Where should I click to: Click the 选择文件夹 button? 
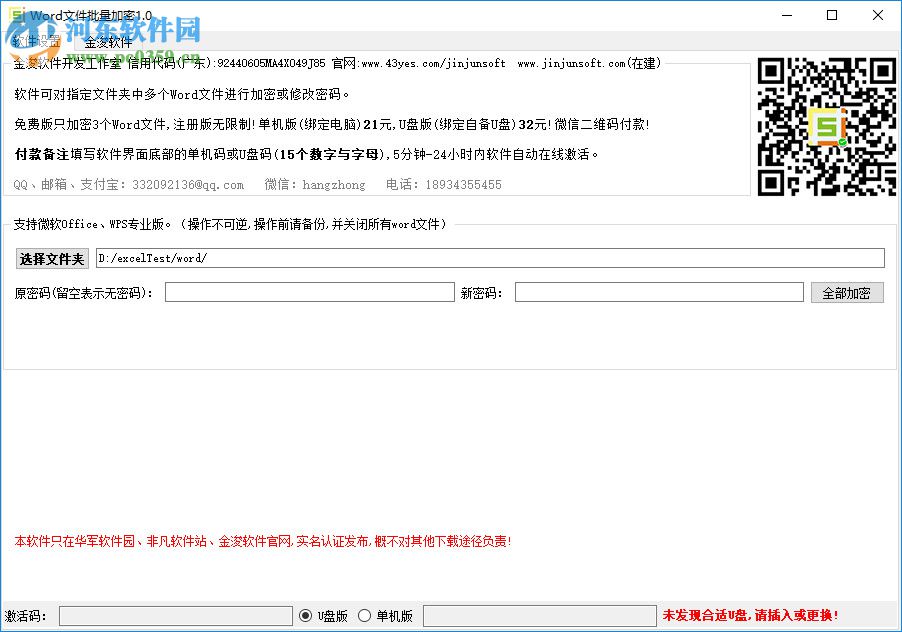(51, 258)
